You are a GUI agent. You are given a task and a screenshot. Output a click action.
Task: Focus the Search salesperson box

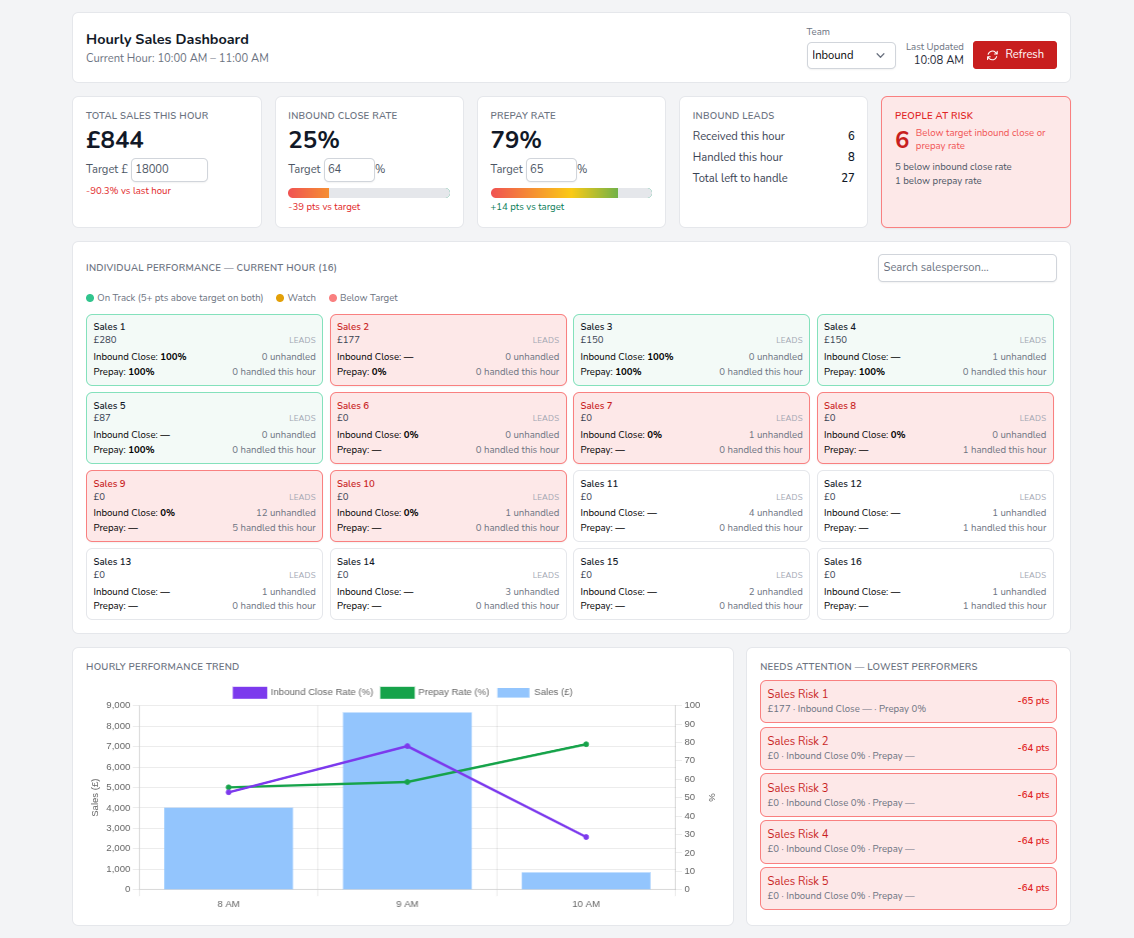pyautogui.click(x=967, y=268)
